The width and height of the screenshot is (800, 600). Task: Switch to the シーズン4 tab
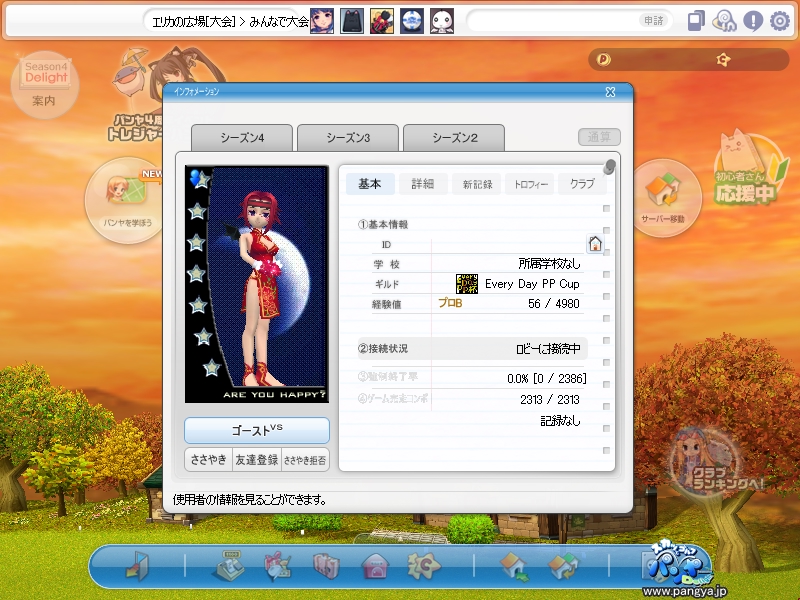click(242, 138)
